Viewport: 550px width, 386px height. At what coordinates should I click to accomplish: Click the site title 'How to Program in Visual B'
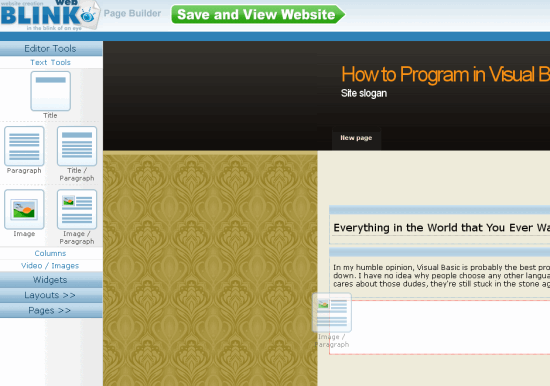[445, 74]
